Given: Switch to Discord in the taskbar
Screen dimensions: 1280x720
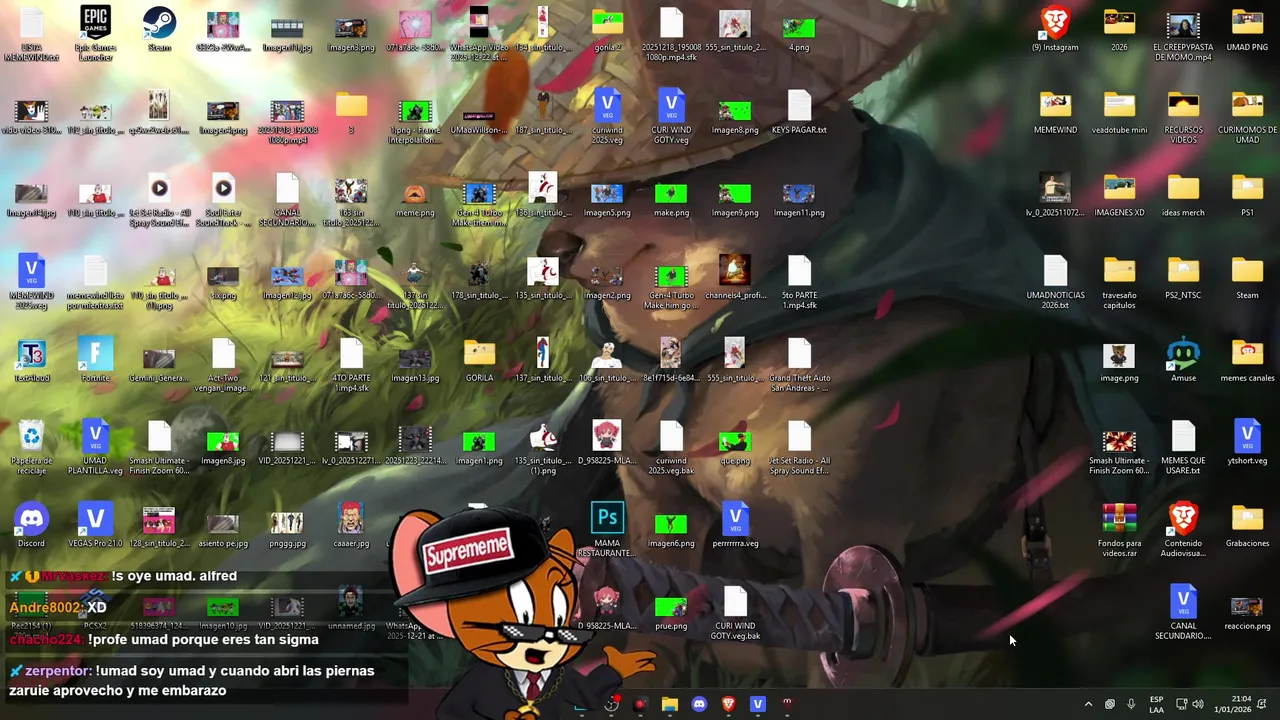Looking at the screenshot, I should [x=698, y=704].
